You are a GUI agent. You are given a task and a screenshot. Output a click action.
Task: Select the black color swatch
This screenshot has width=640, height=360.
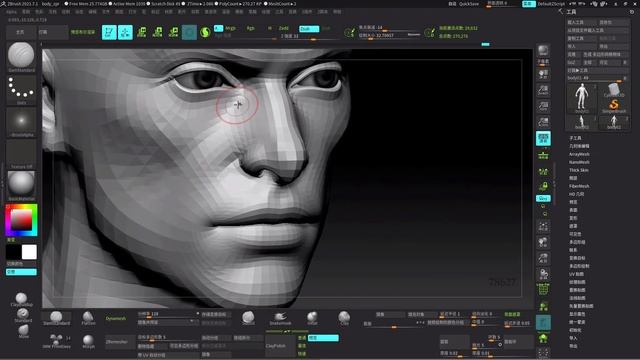pos(13,252)
